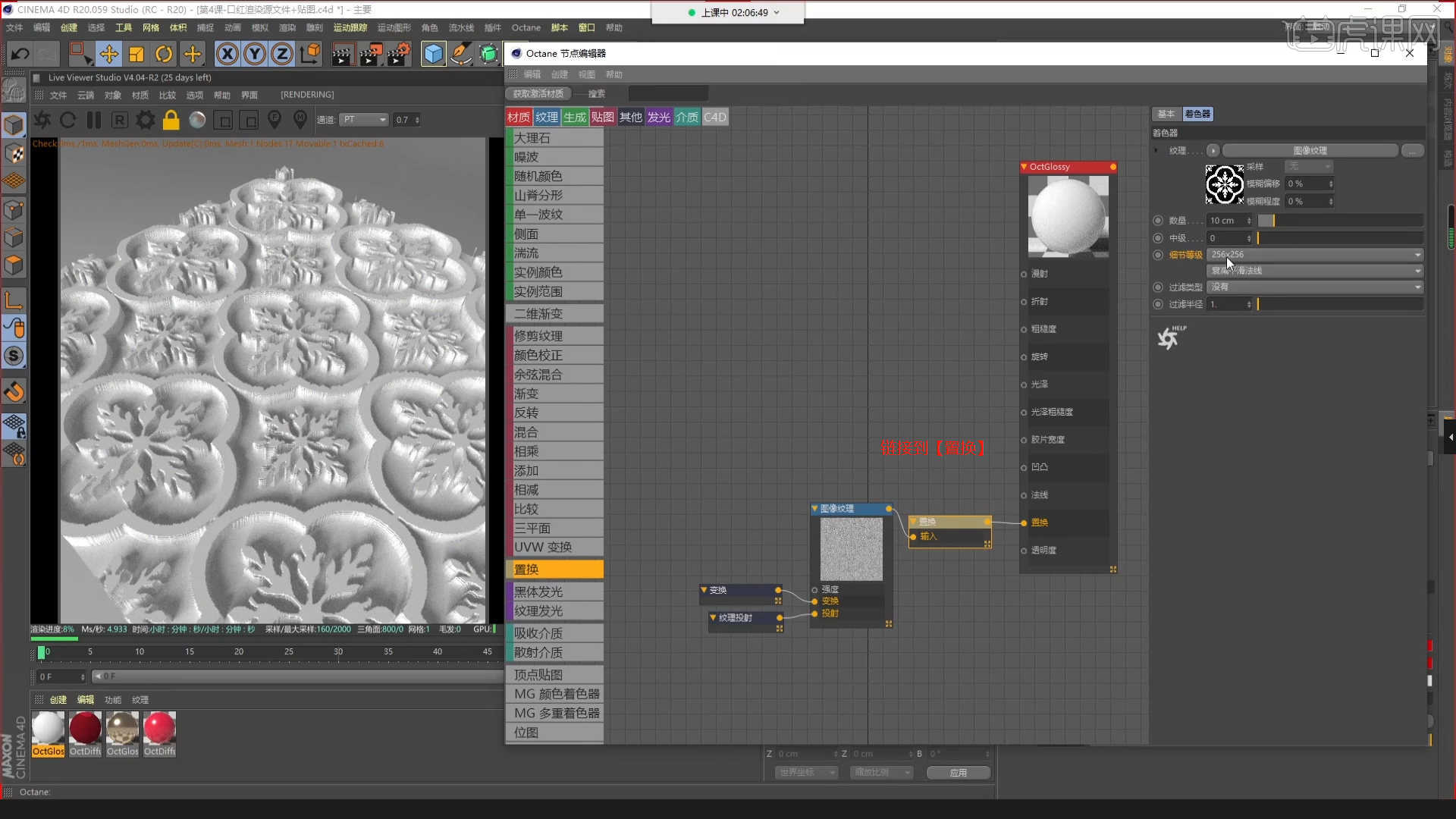Click the focus picker pin icon
The width and height of the screenshot is (1456, 819).
pyautogui.click(x=275, y=120)
